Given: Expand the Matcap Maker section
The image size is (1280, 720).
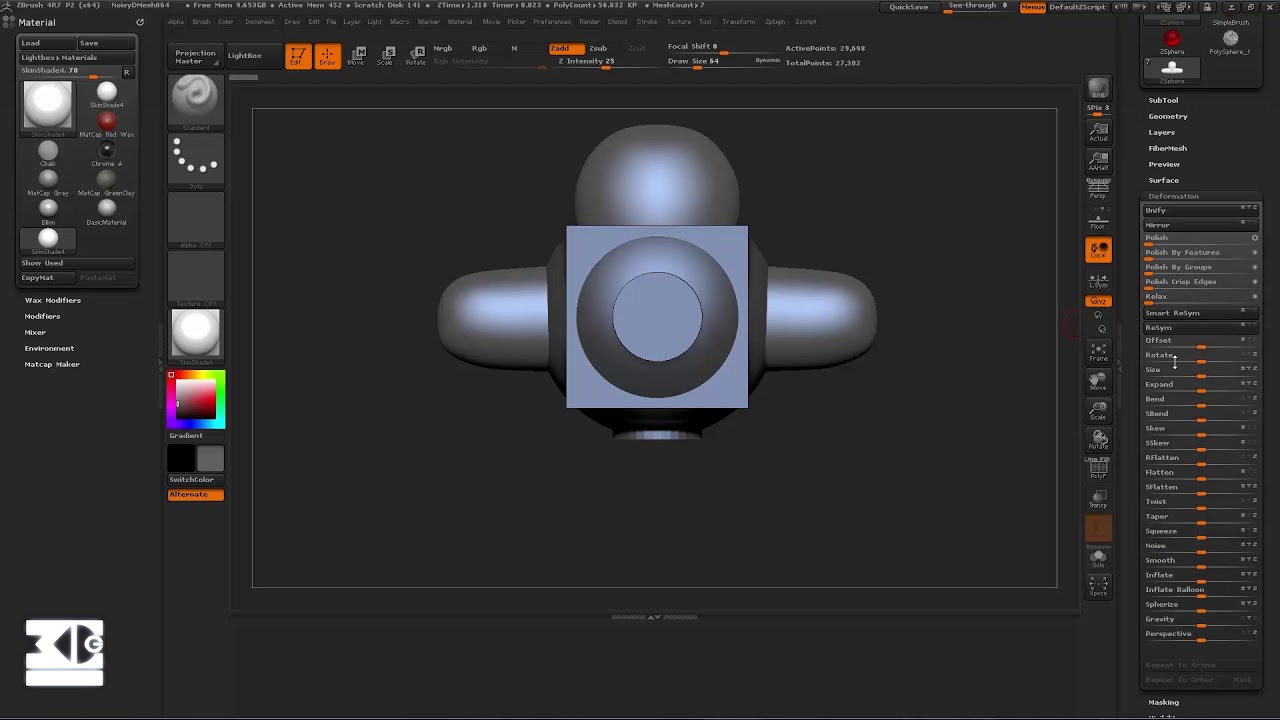Looking at the screenshot, I should click(52, 364).
